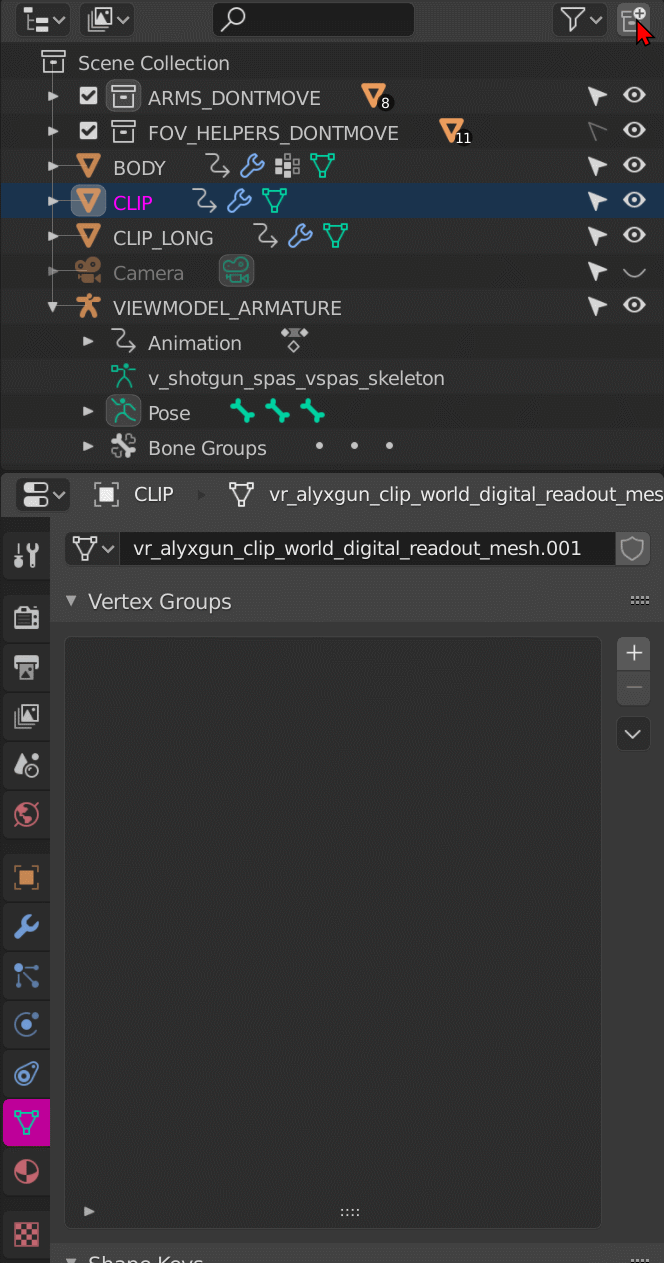Open the Material properties tab
Image resolution: width=664 pixels, height=1263 pixels.
[26, 1171]
